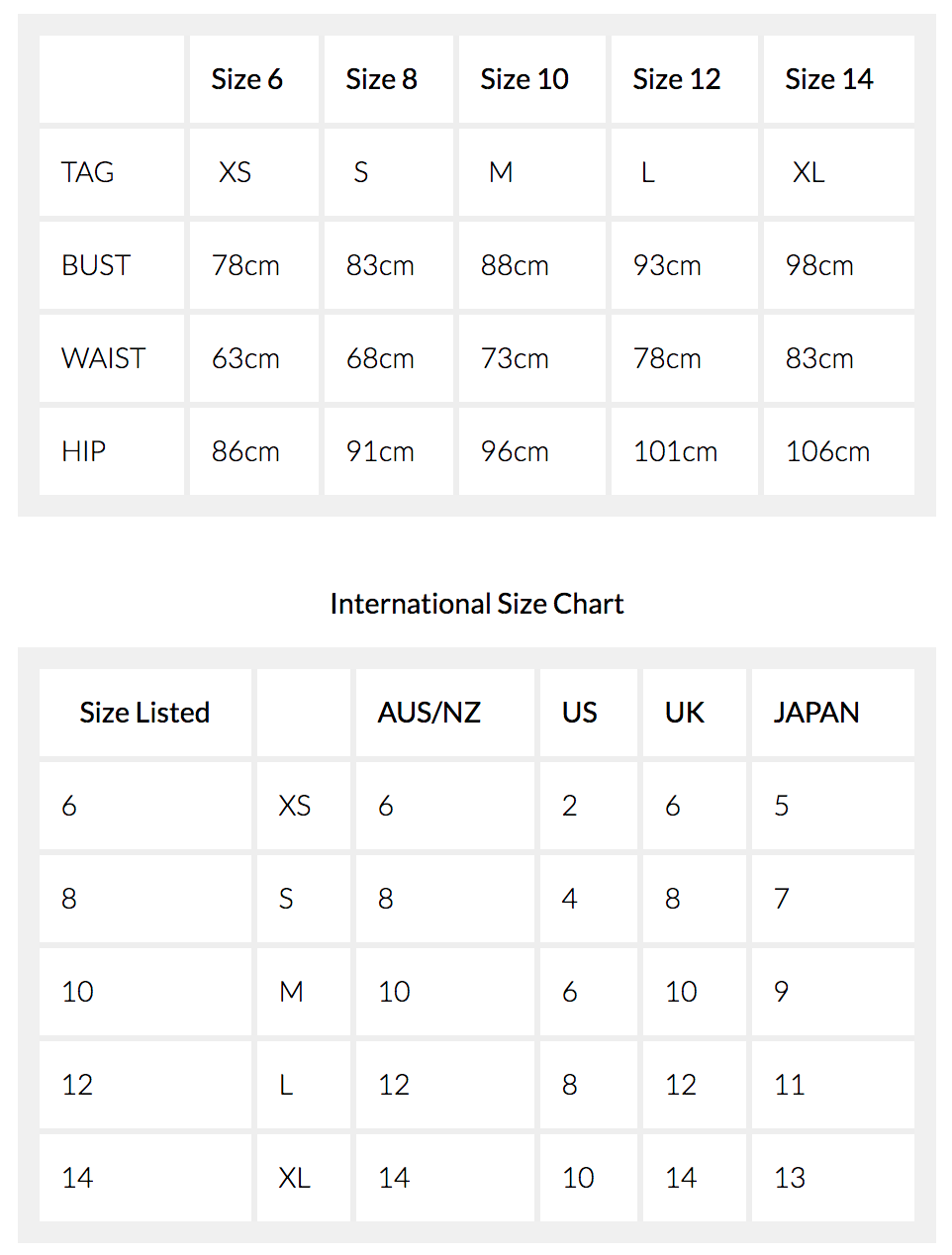
Task: Click the TAG row label
Action: click(x=88, y=172)
